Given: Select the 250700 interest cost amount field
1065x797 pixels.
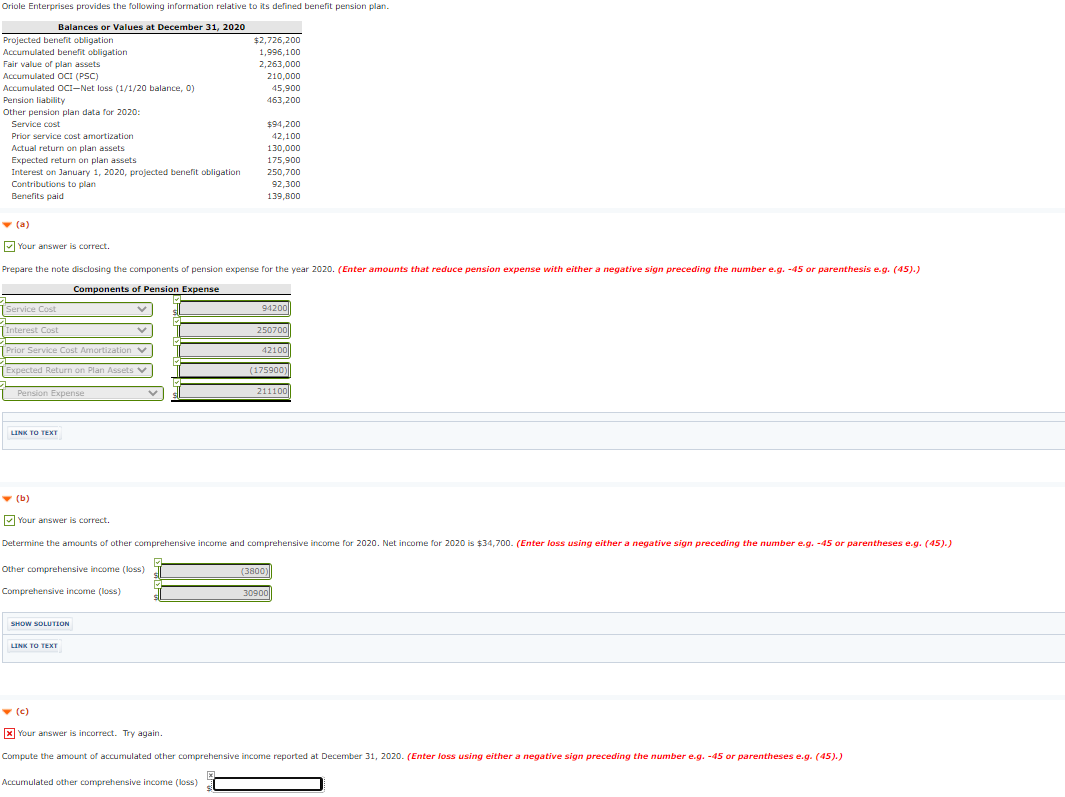Looking at the screenshot, I should click(234, 330).
